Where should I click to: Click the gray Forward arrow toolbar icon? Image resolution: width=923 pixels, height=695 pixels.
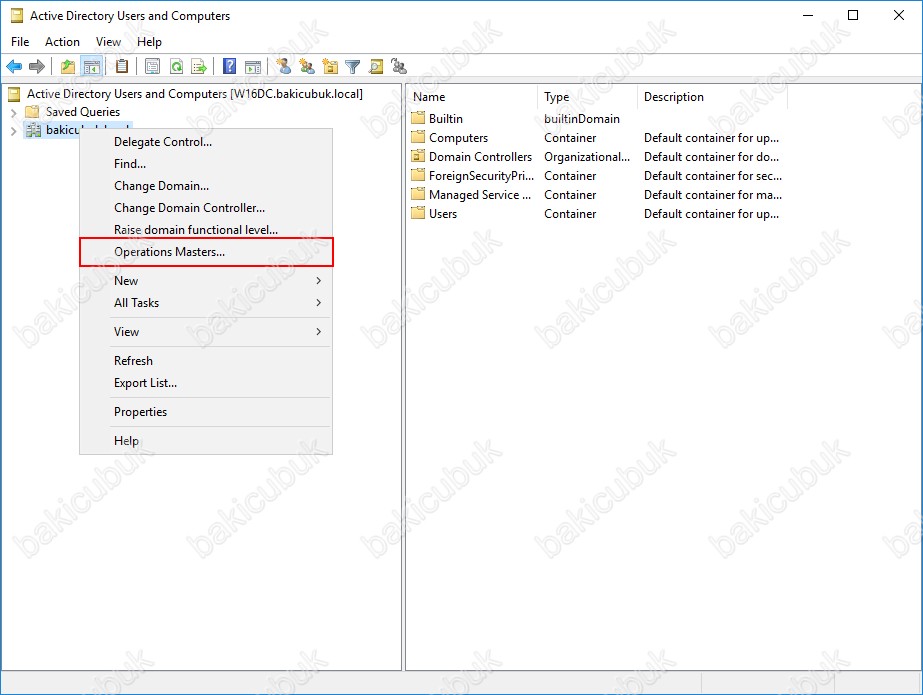[36, 66]
